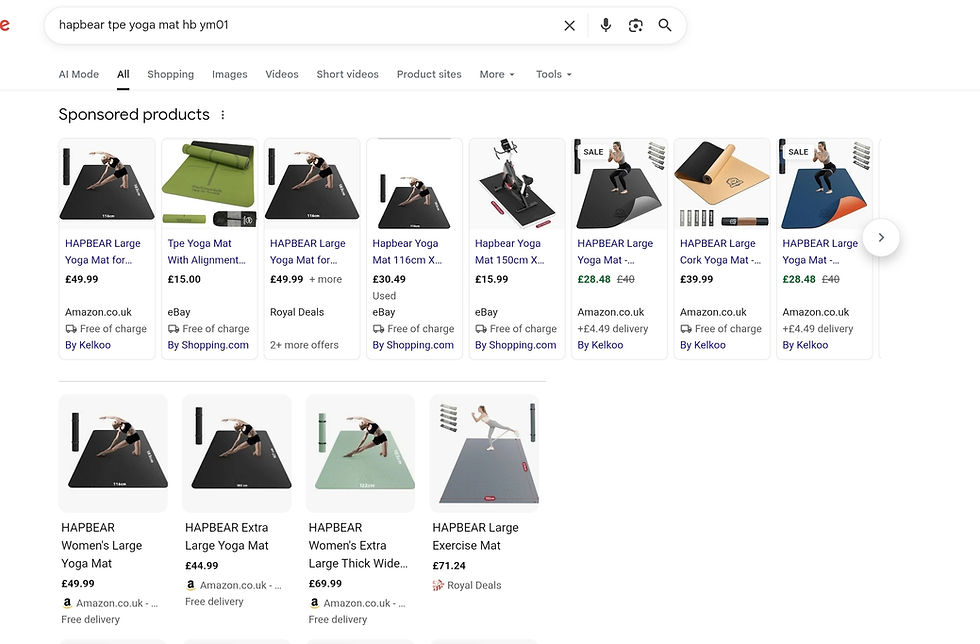This screenshot has width=980, height=644.
Task: Click green TPE yoga mat thumbnail
Action: 209,184
